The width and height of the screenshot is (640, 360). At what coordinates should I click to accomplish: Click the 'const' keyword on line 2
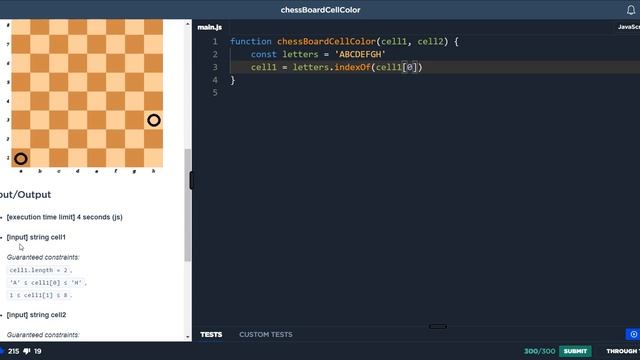pos(264,54)
